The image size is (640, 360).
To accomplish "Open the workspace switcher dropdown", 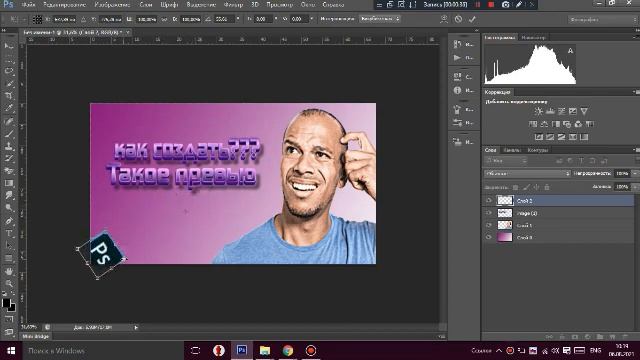I will pos(602,19).
